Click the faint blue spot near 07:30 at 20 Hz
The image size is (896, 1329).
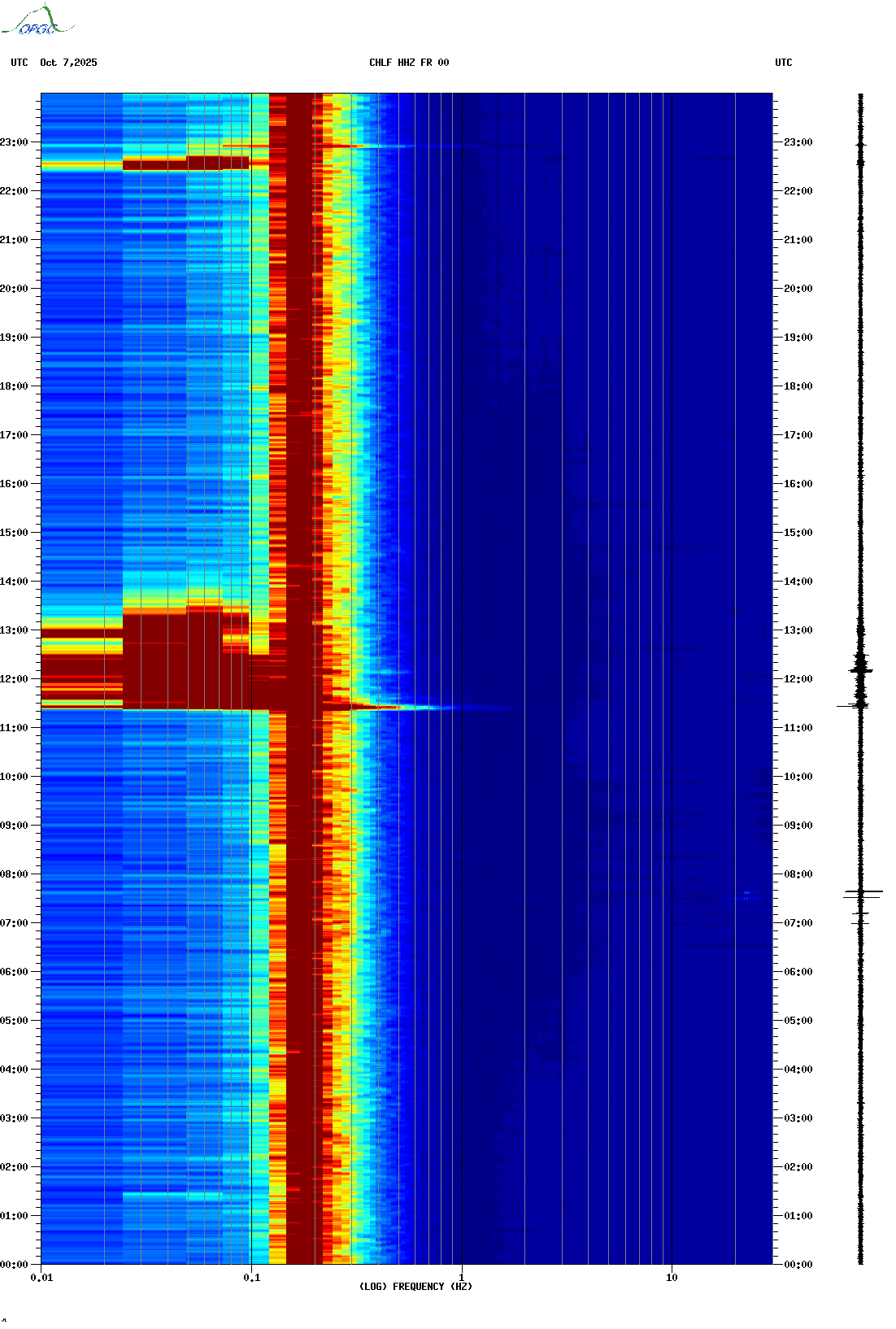tap(748, 895)
